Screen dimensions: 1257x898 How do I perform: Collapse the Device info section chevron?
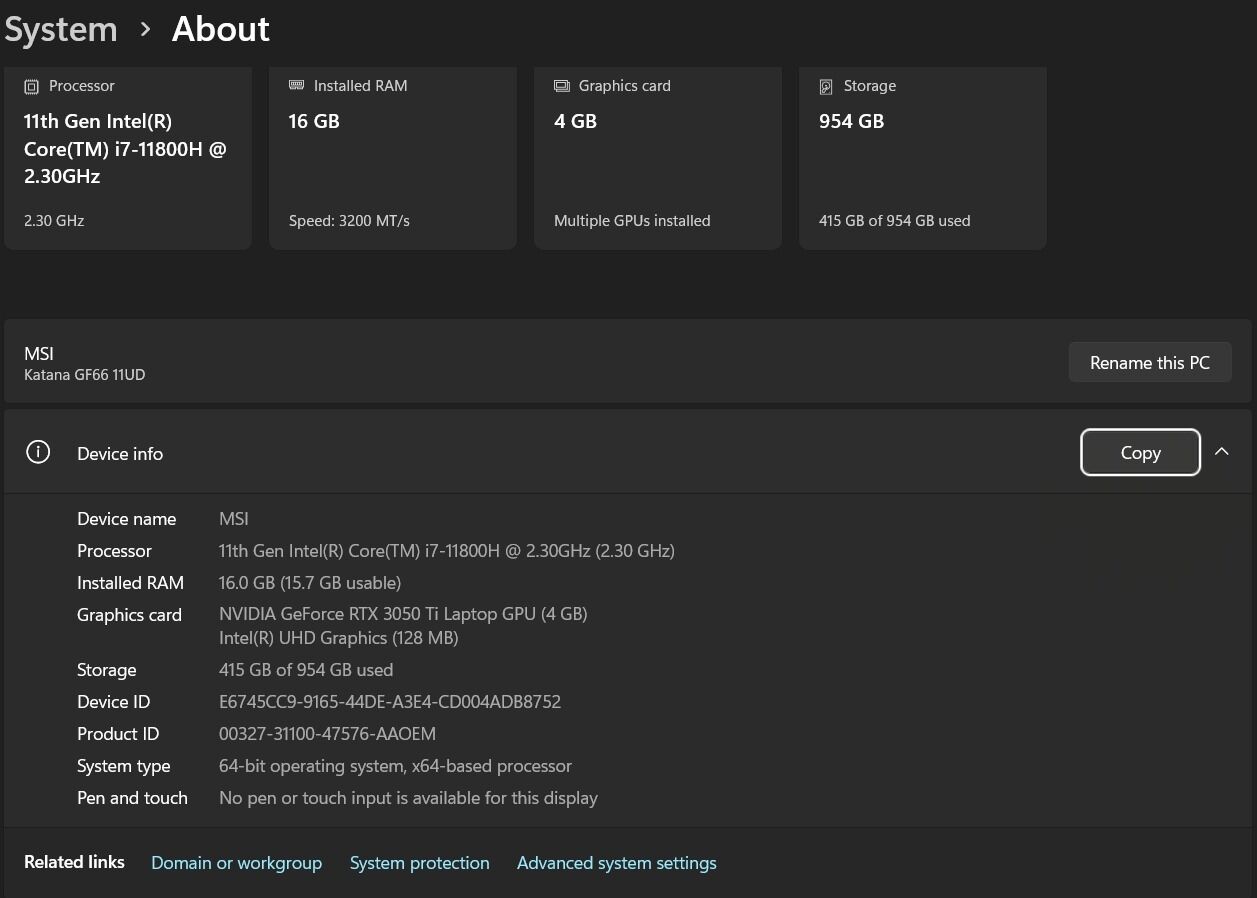coord(1221,452)
